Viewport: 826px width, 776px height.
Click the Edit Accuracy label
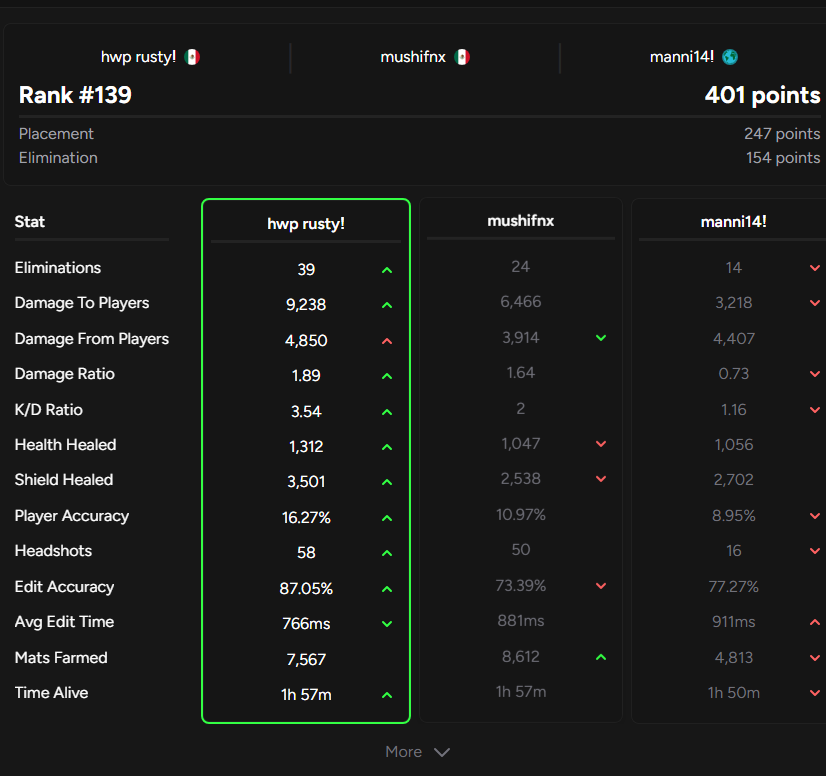click(x=64, y=587)
